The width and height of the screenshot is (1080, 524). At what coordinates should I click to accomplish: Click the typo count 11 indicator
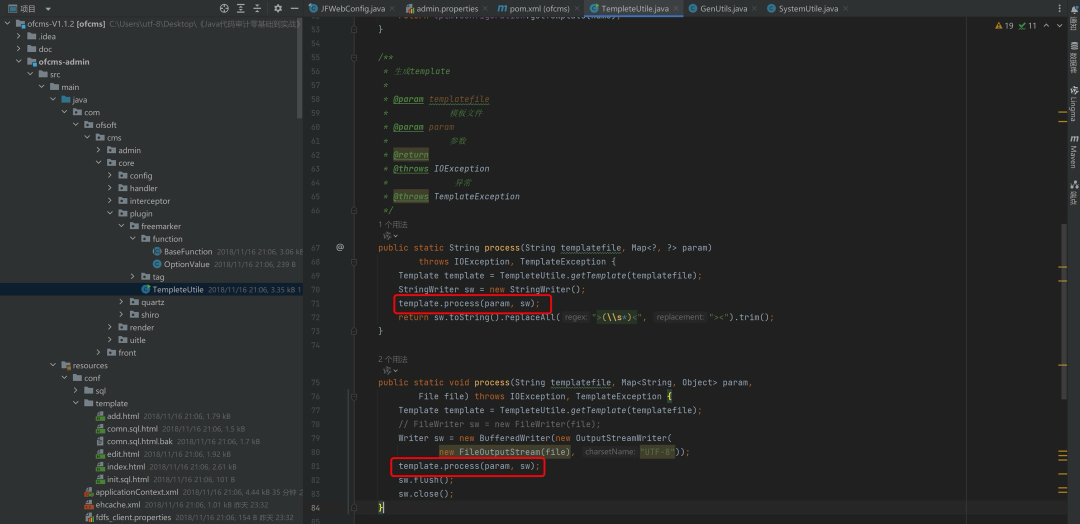tap(1027, 25)
